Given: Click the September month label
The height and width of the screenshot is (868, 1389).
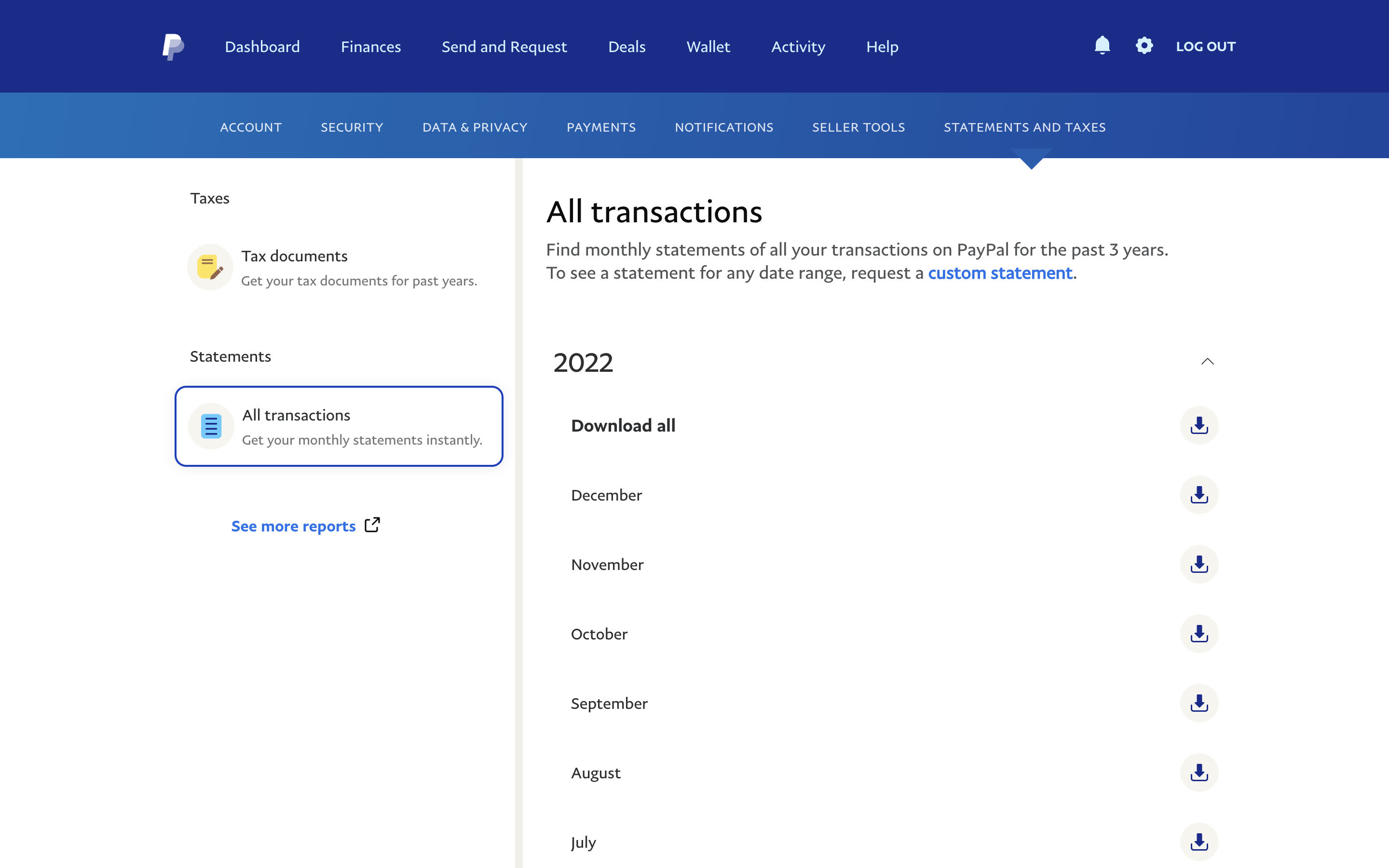Looking at the screenshot, I should (x=609, y=704).
